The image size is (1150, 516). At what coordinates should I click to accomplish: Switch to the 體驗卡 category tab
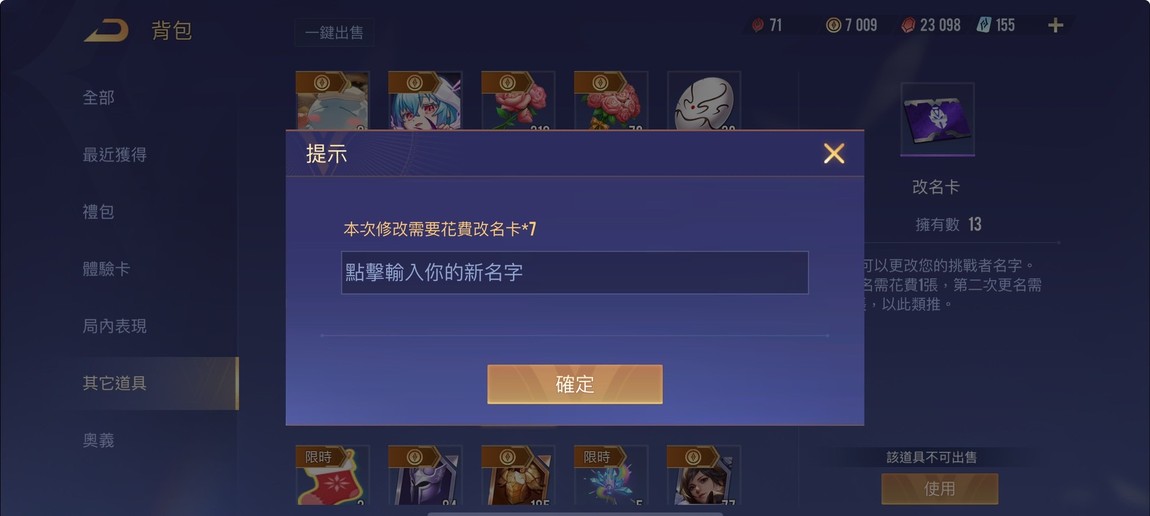point(106,269)
